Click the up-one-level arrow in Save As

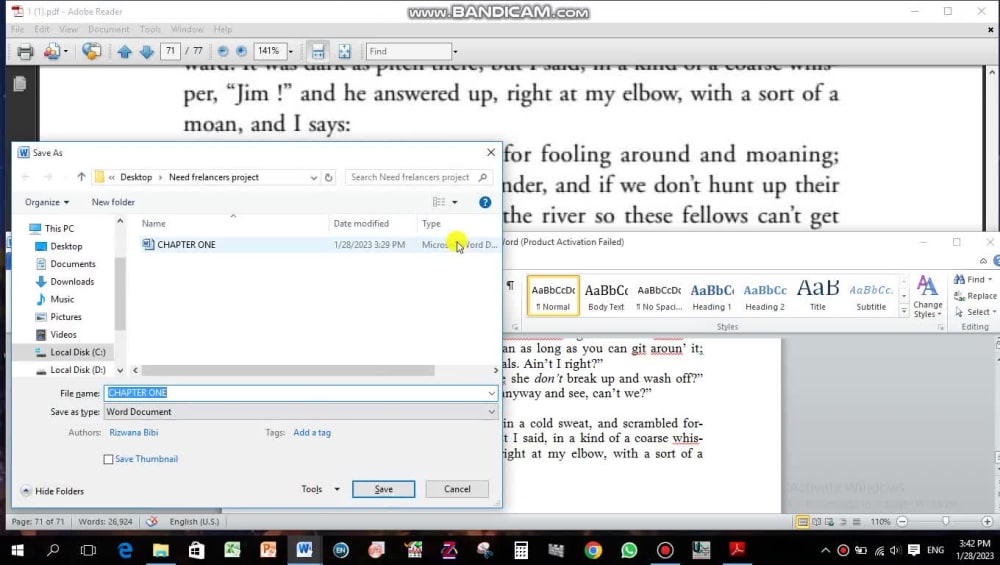point(81,177)
